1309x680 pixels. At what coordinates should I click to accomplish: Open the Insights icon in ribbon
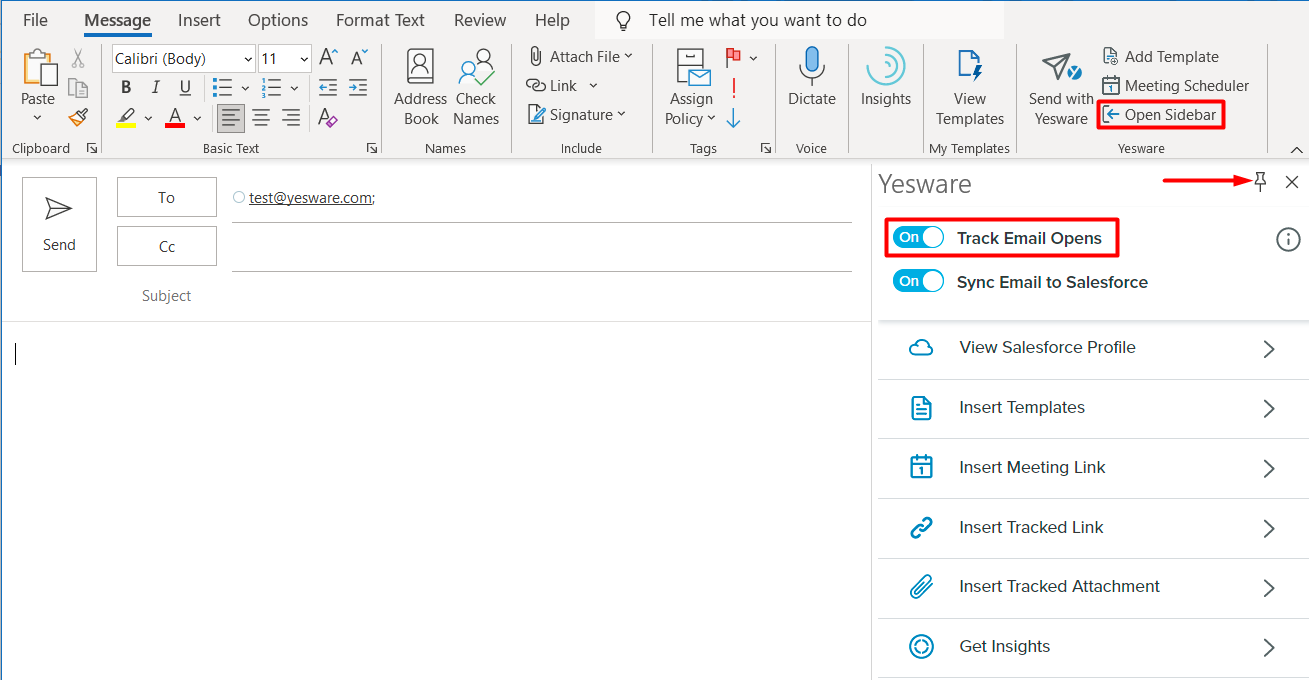point(885,68)
